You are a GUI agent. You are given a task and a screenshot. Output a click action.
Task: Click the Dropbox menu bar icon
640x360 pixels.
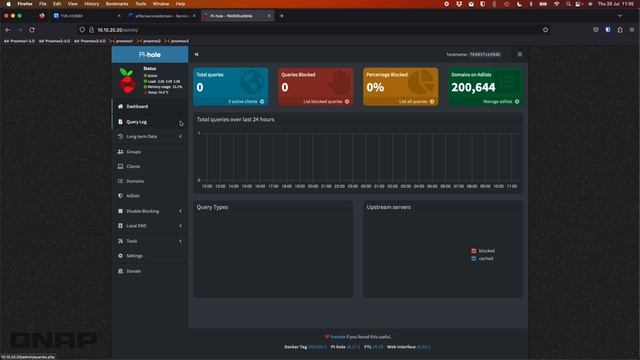click(x=459, y=4)
